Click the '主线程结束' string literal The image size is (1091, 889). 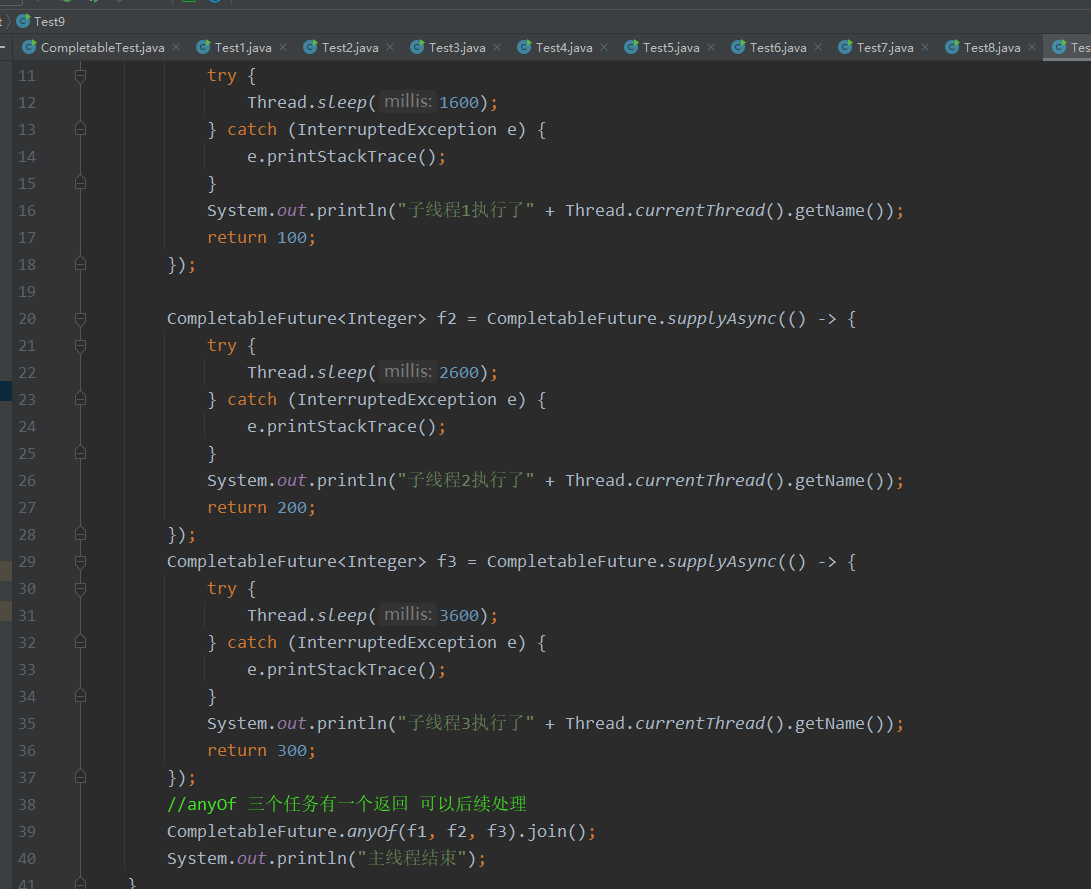click(412, 858)
